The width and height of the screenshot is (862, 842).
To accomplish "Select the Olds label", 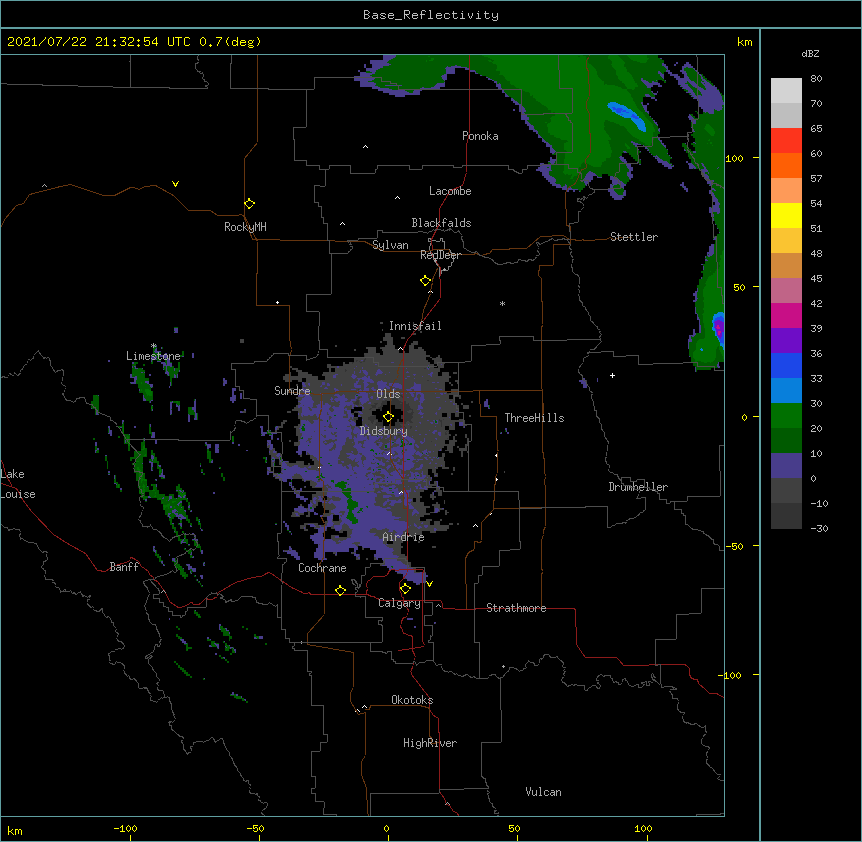I will tap(388, 394).
